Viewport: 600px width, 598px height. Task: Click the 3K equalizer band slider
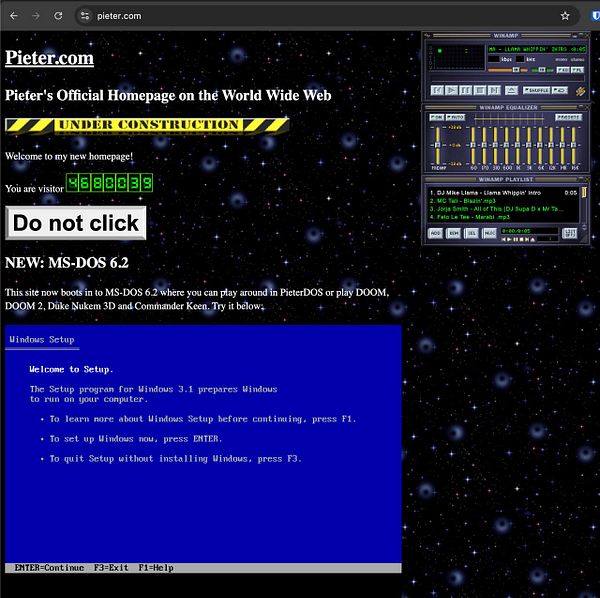[x=529, y=145]
